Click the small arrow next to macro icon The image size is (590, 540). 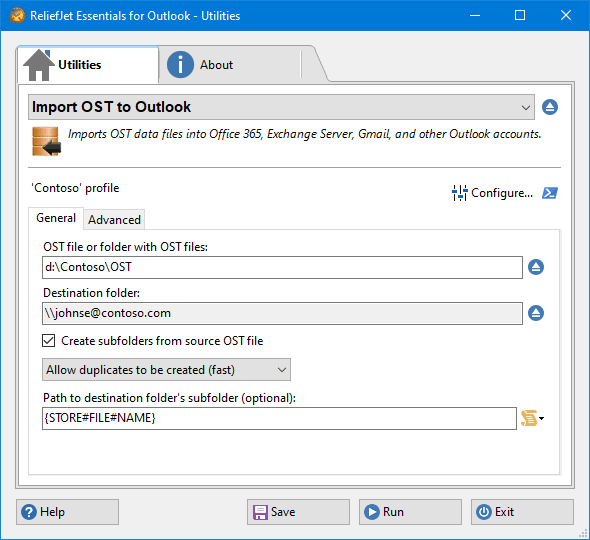click(541, 418)
